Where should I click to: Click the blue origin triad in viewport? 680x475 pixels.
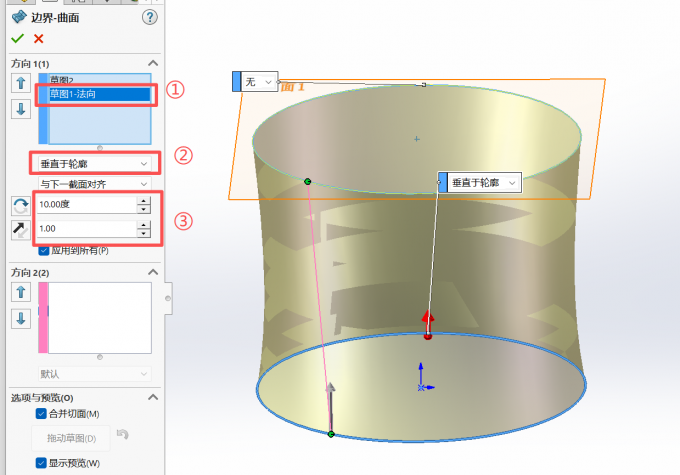[424, 378]
